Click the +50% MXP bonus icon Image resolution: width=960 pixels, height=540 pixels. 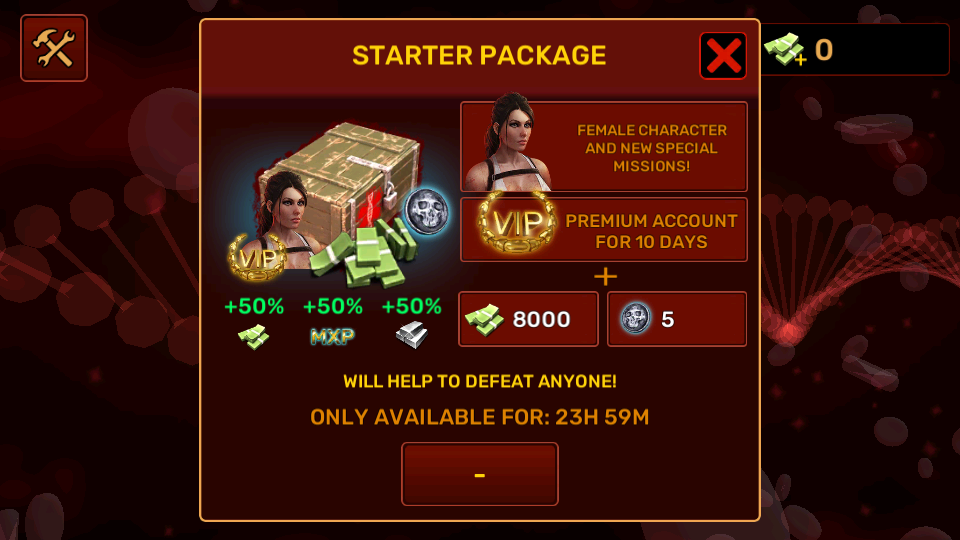[x=332, y=337]
